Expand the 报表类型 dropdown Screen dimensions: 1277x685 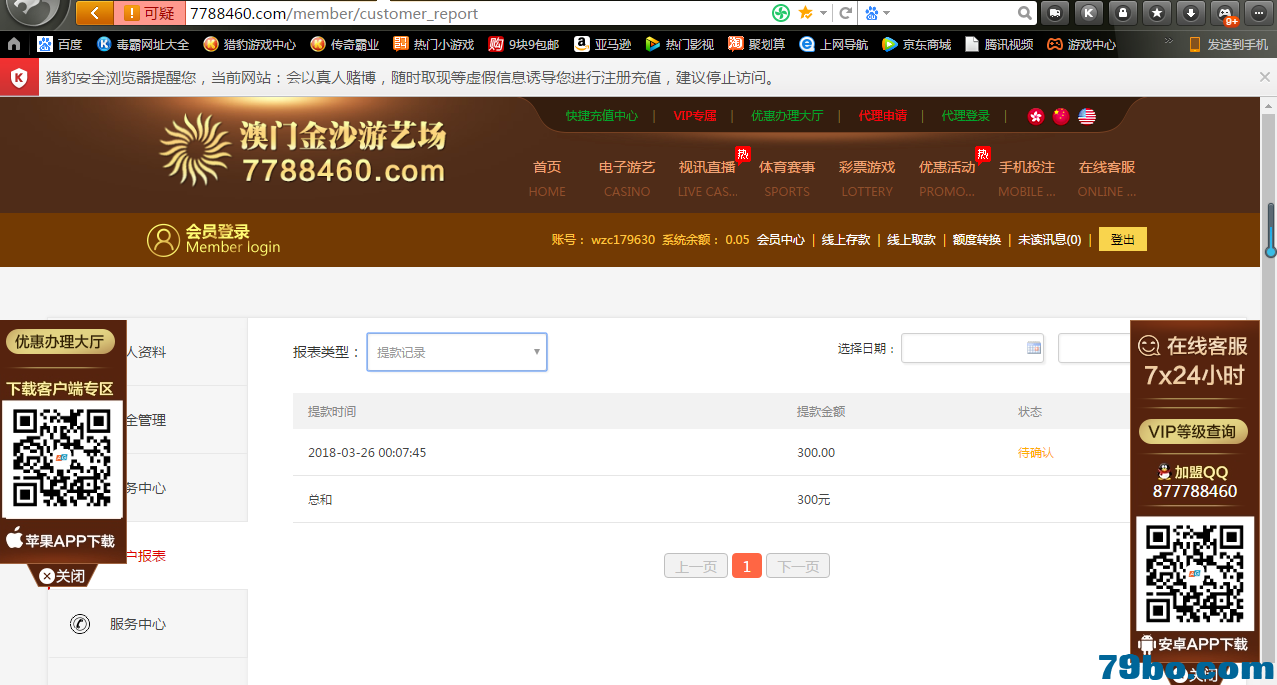tap(457, 352)
